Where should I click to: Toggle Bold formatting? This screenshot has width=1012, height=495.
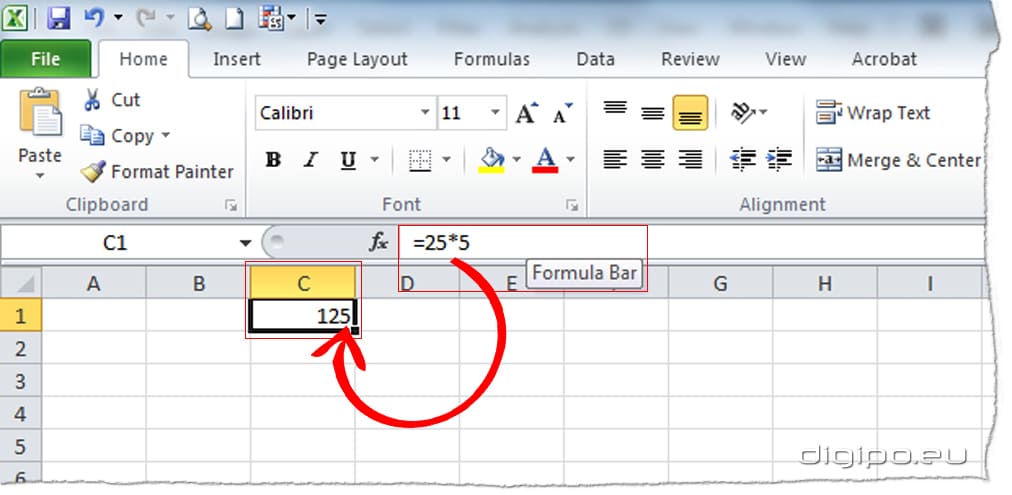[273, 160]
